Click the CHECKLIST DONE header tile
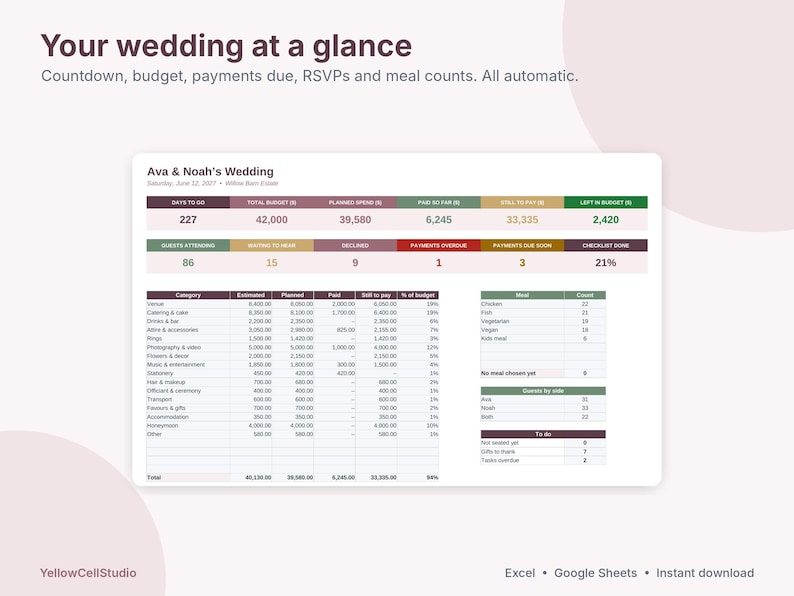Image resolution: width=794 pixels, height=596 pixels. coord(606,246)
